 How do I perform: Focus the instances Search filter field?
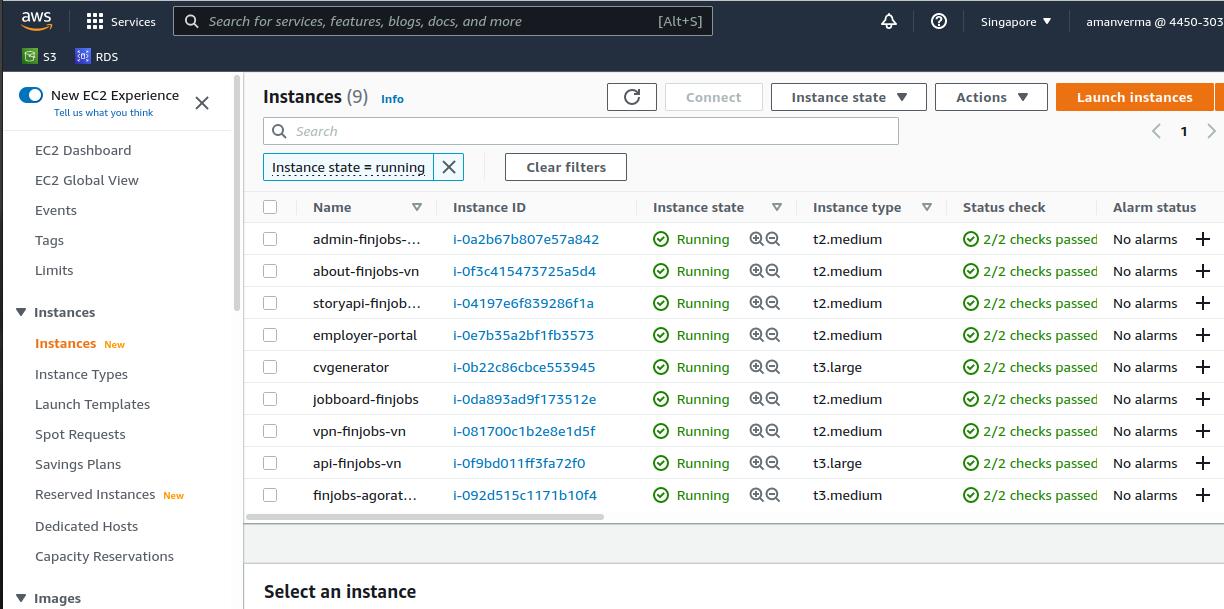[x=581, y=131]
